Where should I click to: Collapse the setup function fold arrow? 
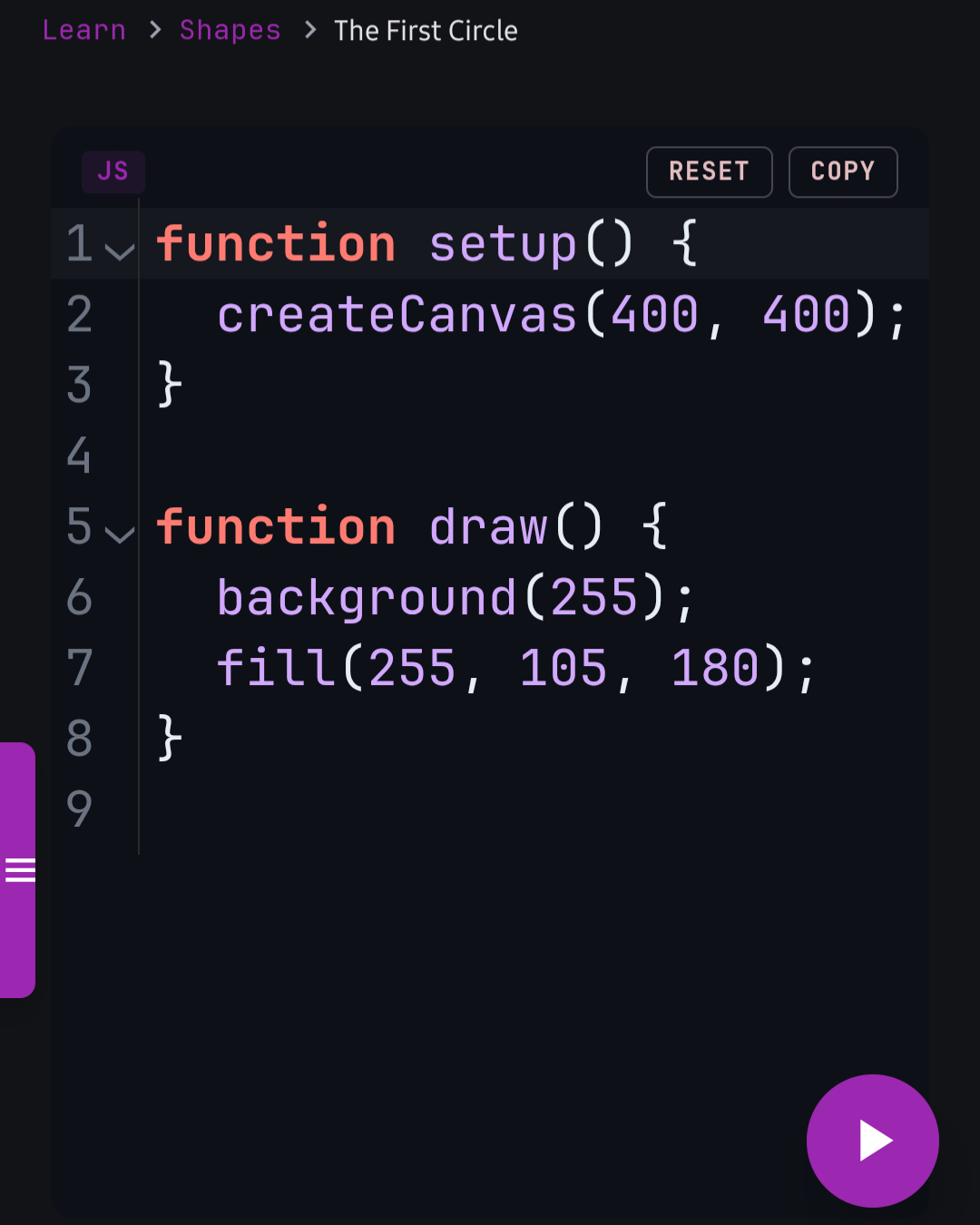click(x=119, y=251)
